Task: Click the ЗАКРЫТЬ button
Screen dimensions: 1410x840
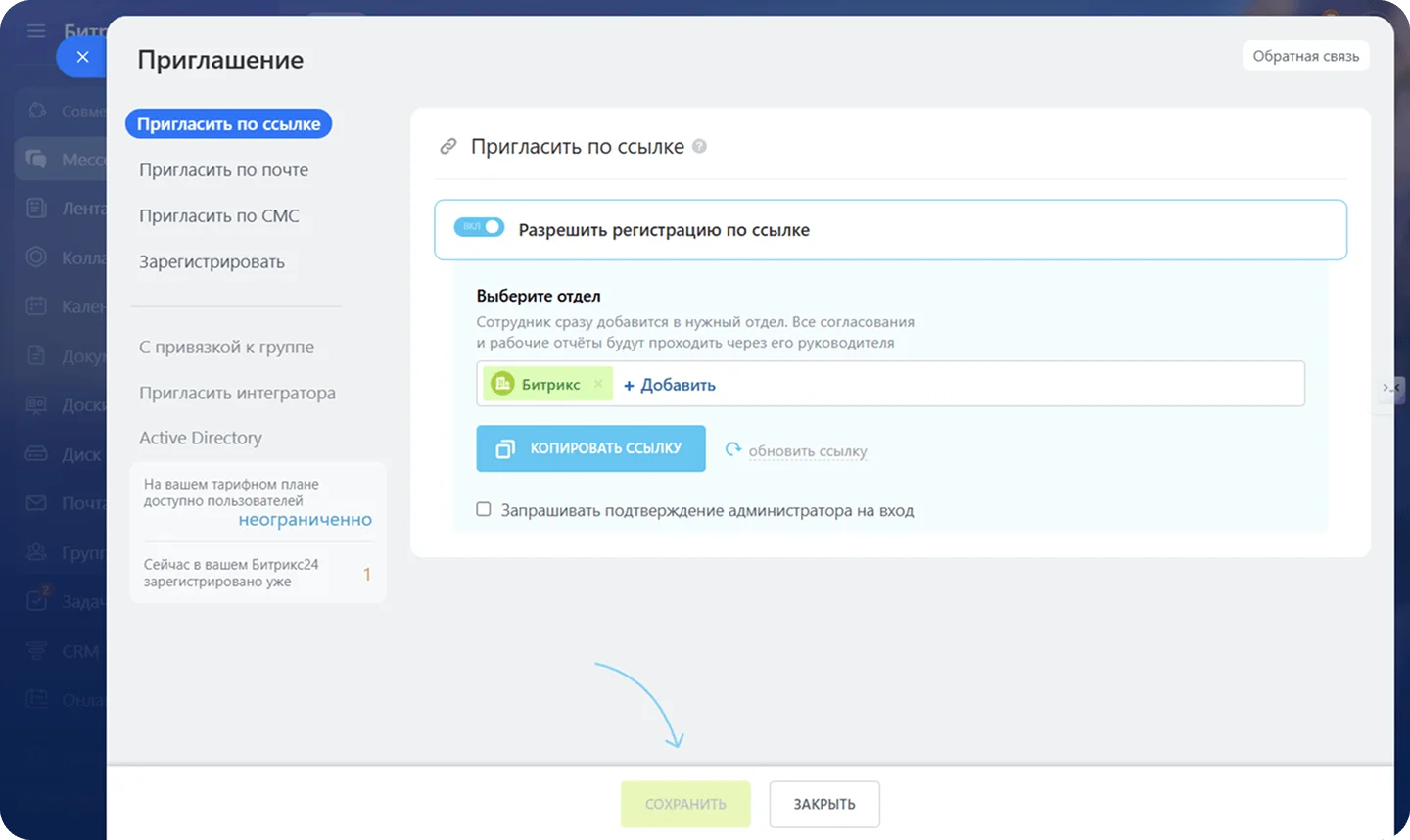Action: tap(823, 804)
